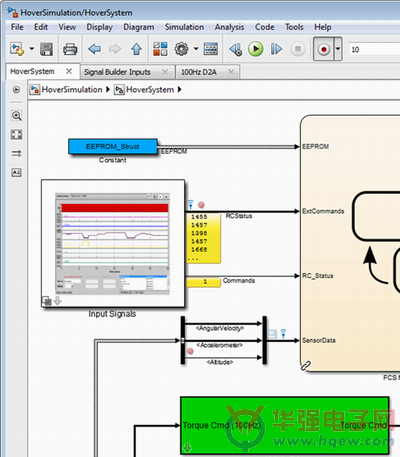Image resolution: width=400 pixels, height=457 pixels.
Task: Toggle red breakpoint on RCStatus signal
Action: [x=201, y=205]
